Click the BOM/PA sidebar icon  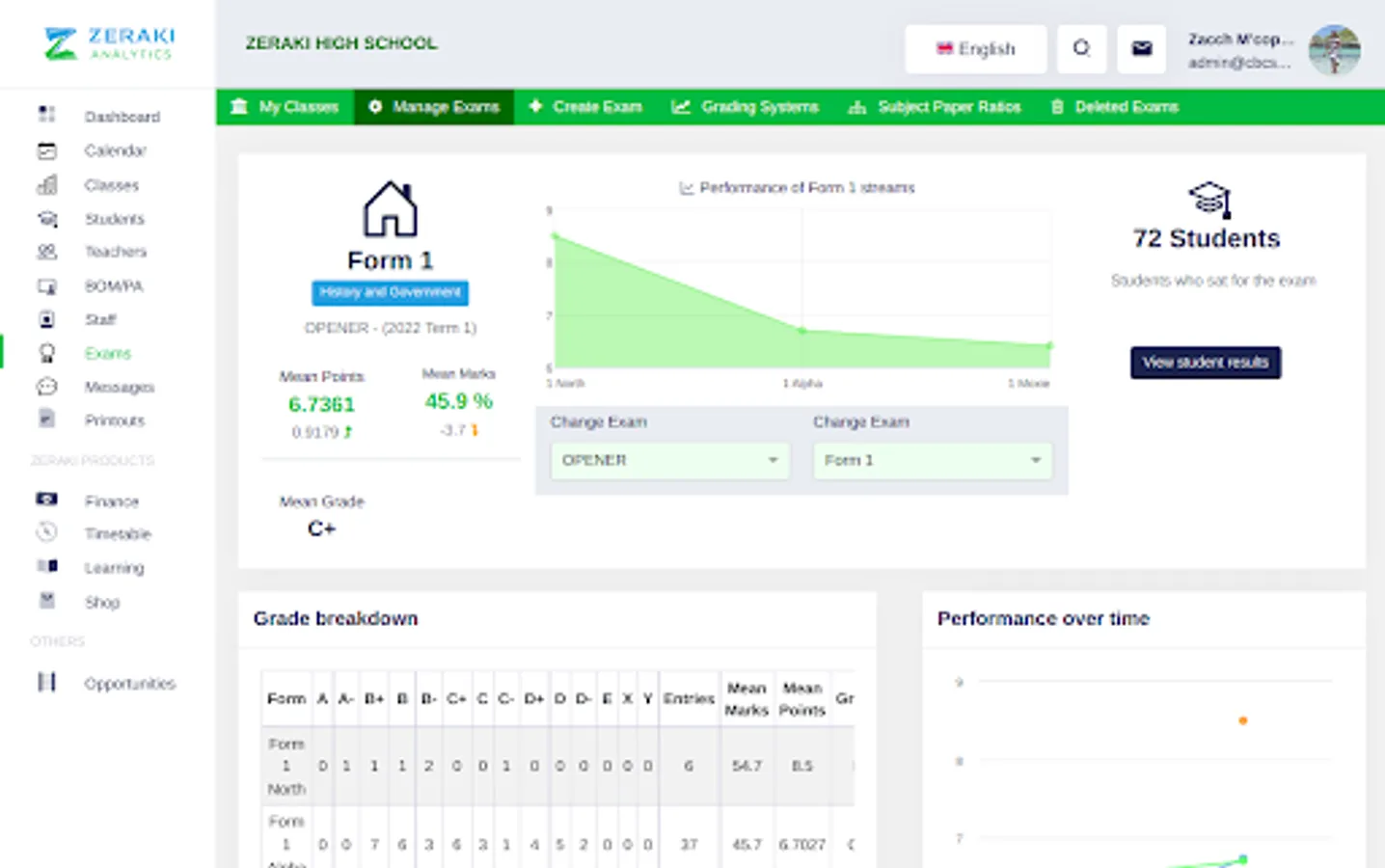(46, 286)
